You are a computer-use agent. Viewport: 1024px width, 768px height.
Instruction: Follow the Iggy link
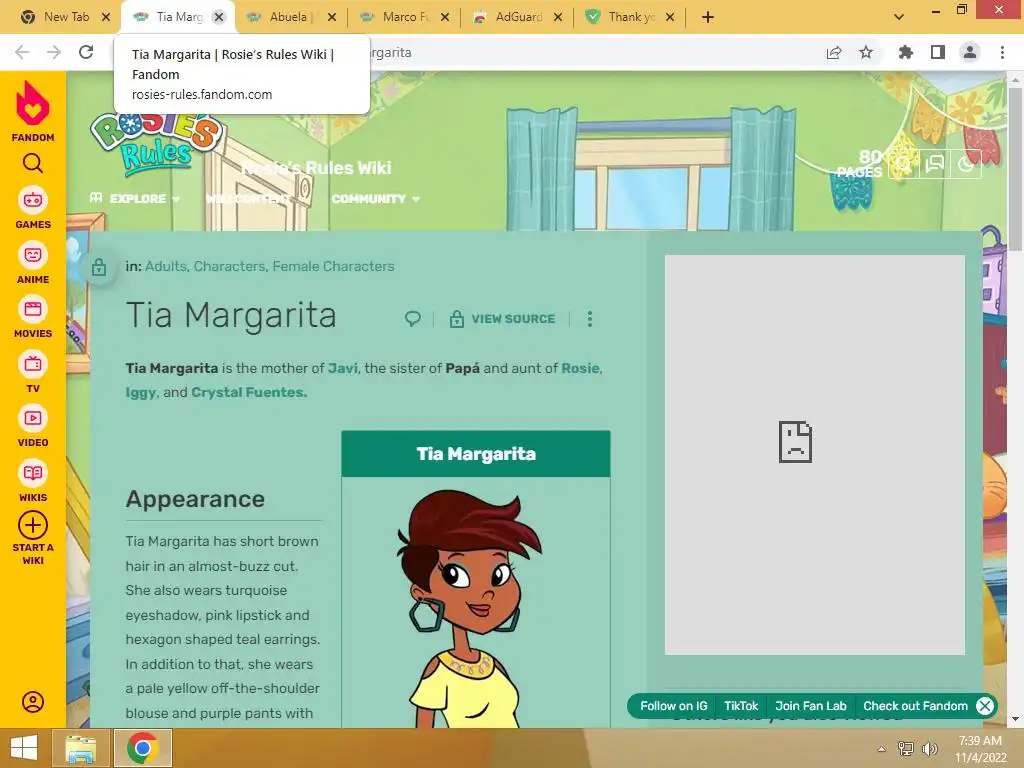[x=140, y=392]
